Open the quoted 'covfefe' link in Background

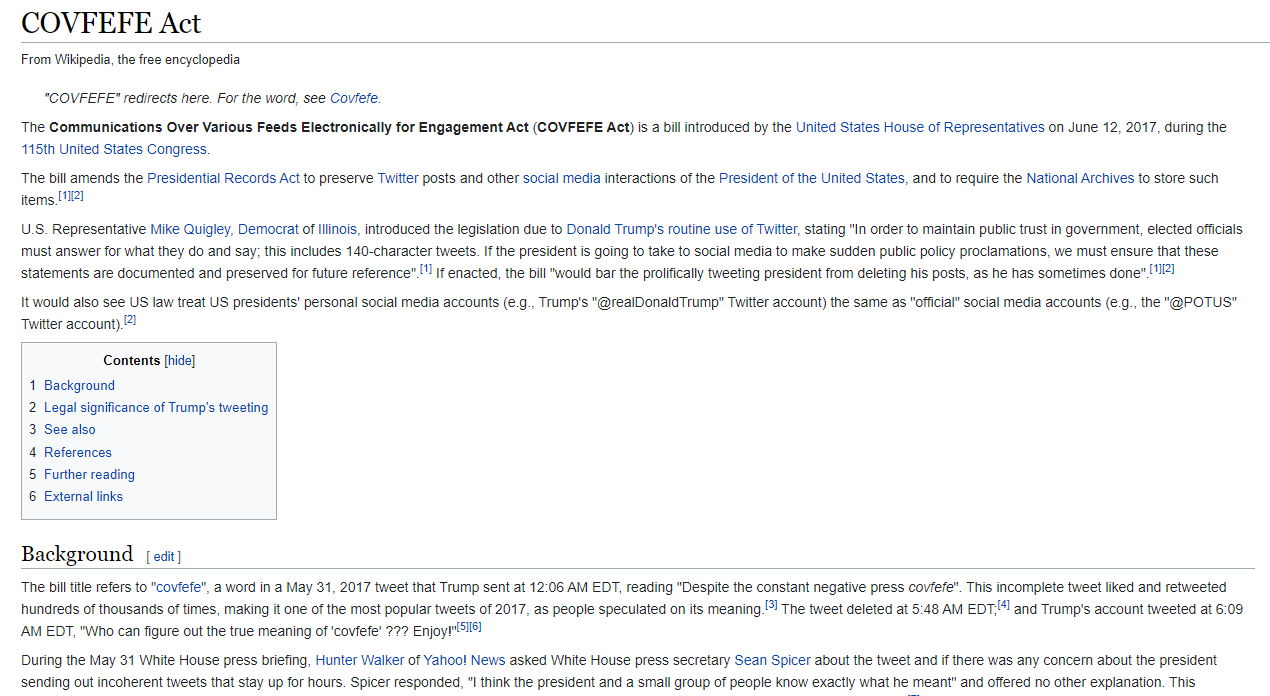[x=178, y=587]
